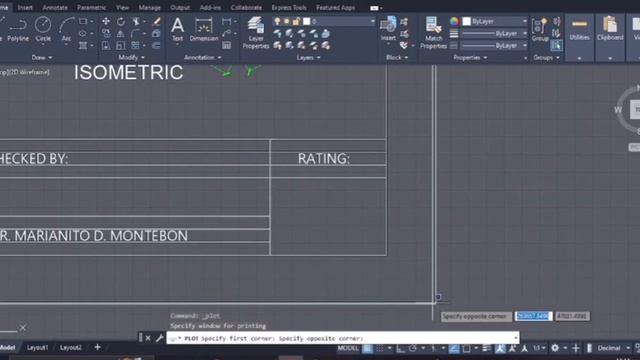Screen dimensions: 640x360
Task: Toggle polar tracking in status bar
Action: (413, 348)
